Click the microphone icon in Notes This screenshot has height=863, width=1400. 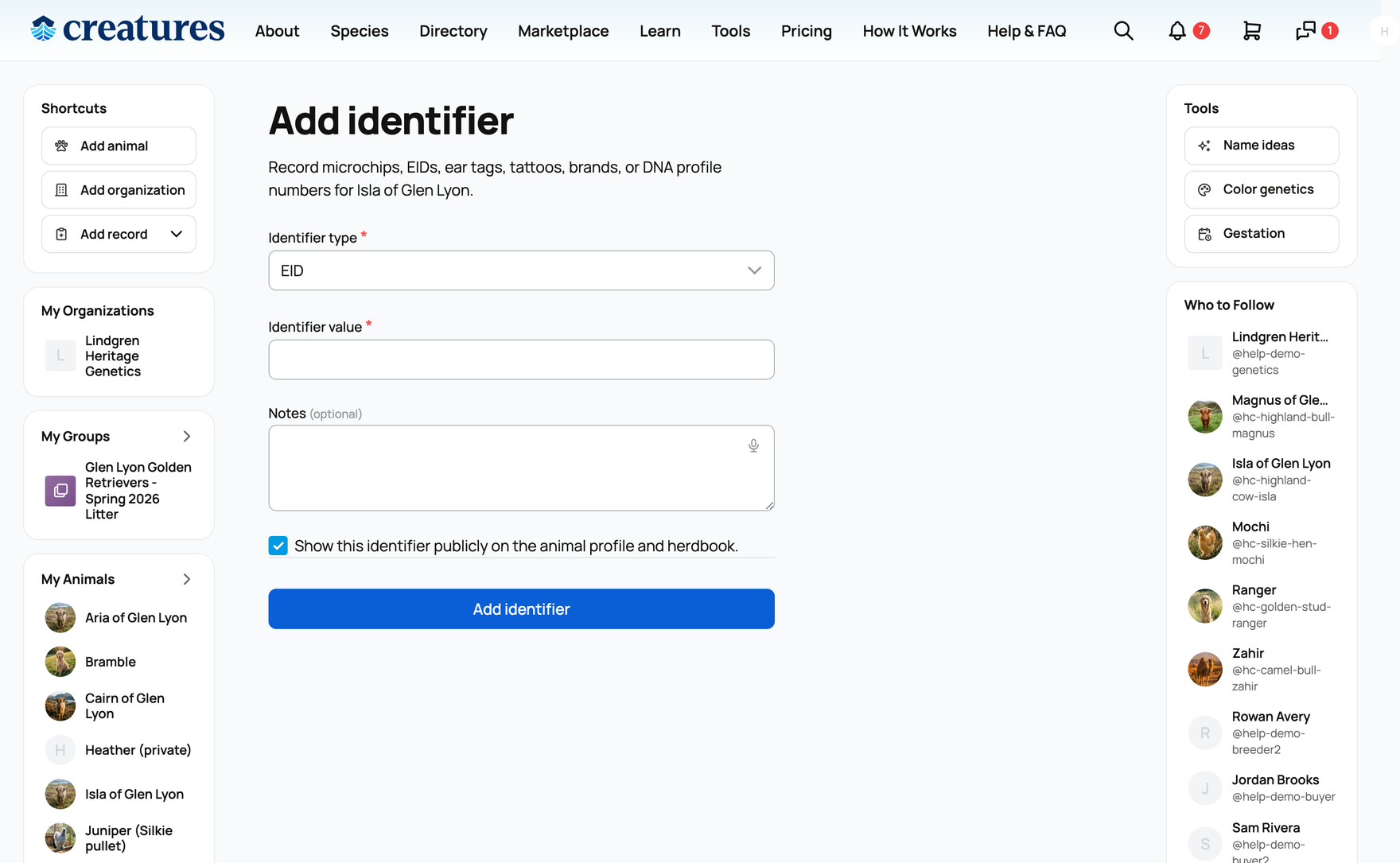(x=753, y=445)
